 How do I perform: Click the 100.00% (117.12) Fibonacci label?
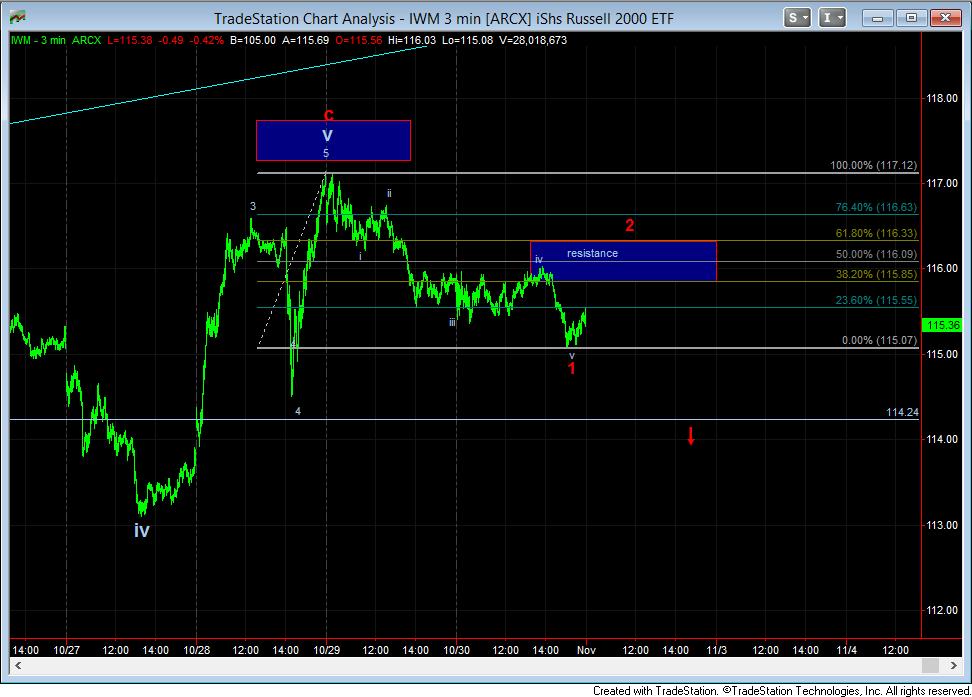click(x=873, y=166)
